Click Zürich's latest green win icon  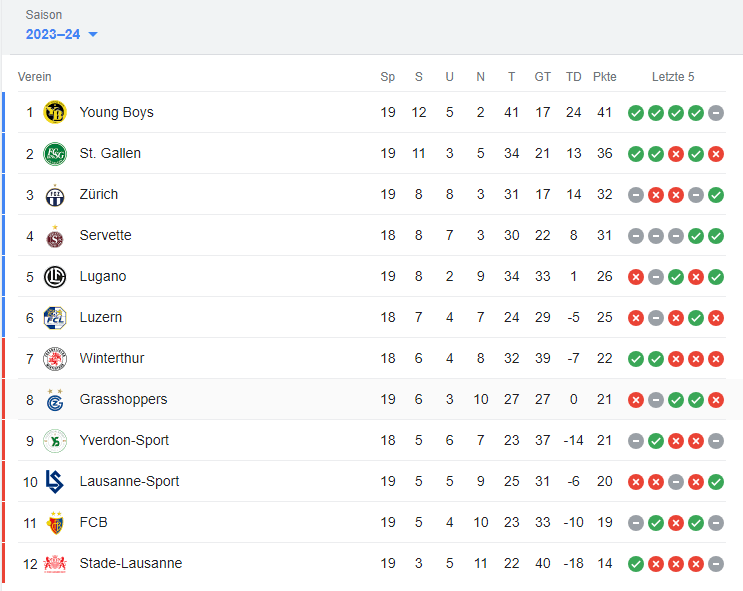pyautogui.click(x=716, y=195)
